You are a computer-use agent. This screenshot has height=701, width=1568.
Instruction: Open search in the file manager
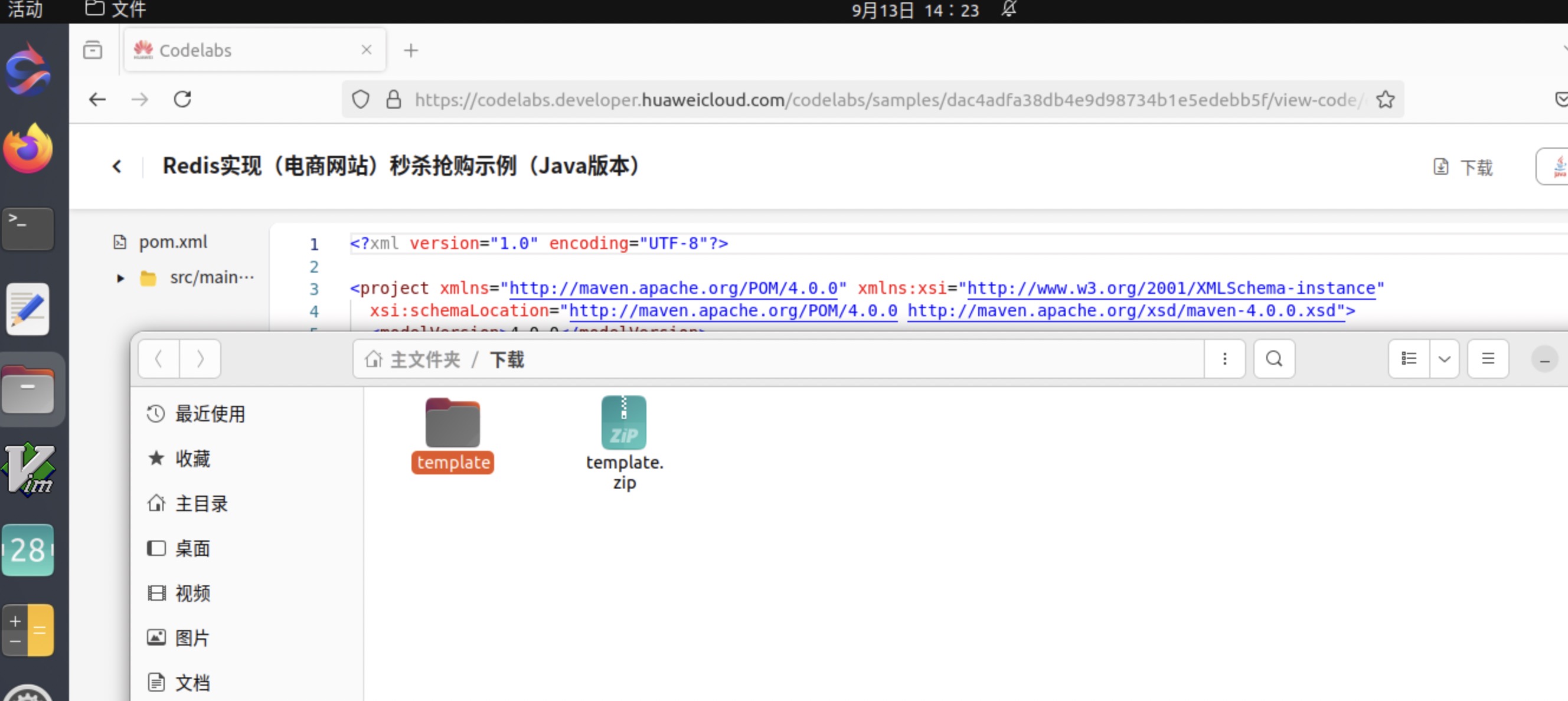click(x=1274, y=359)
